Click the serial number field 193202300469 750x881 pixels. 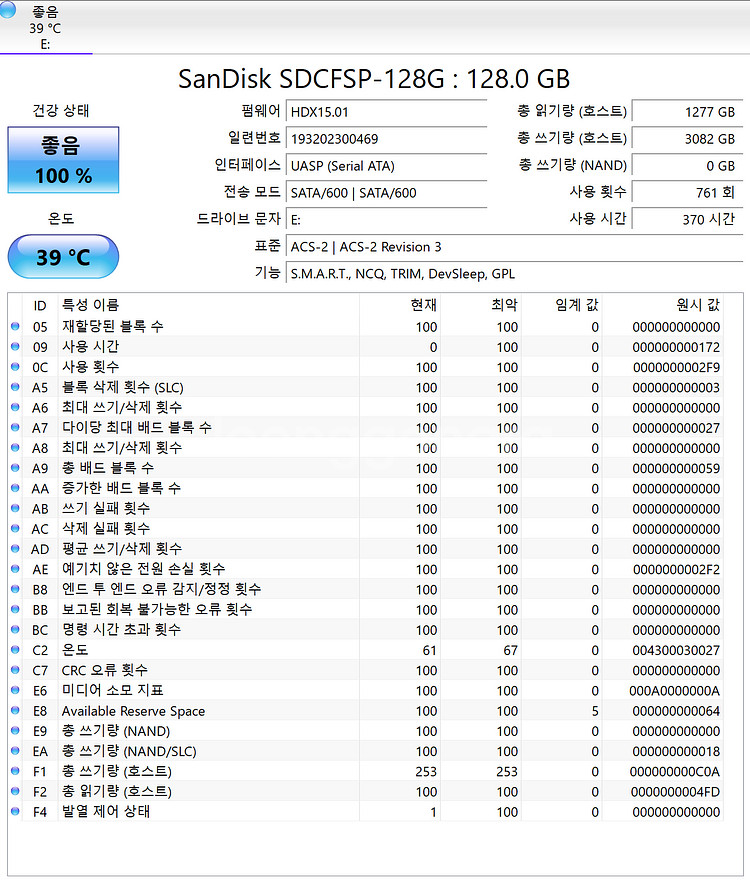coord(386,139)
